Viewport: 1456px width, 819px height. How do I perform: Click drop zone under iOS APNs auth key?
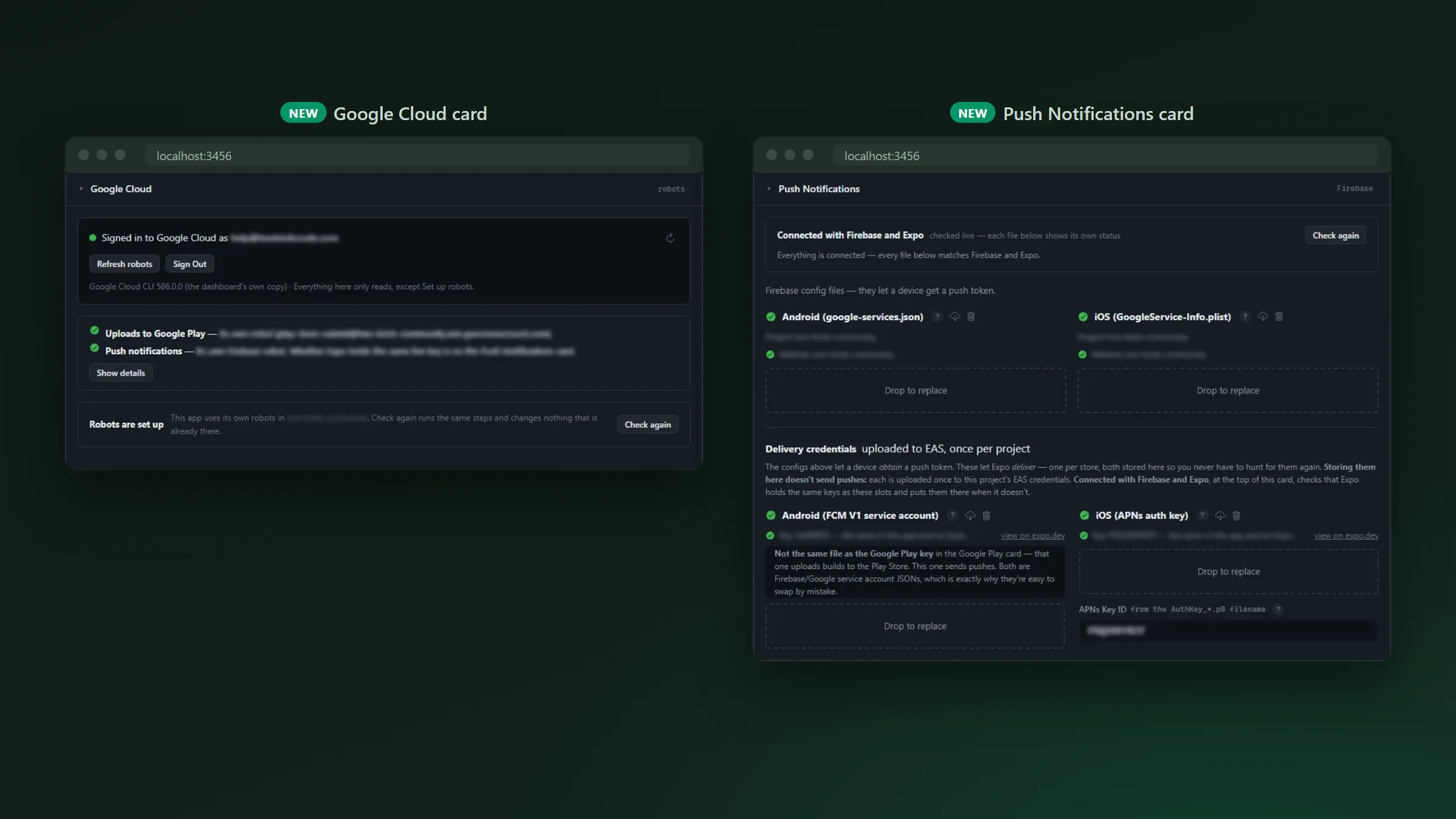1228,571
